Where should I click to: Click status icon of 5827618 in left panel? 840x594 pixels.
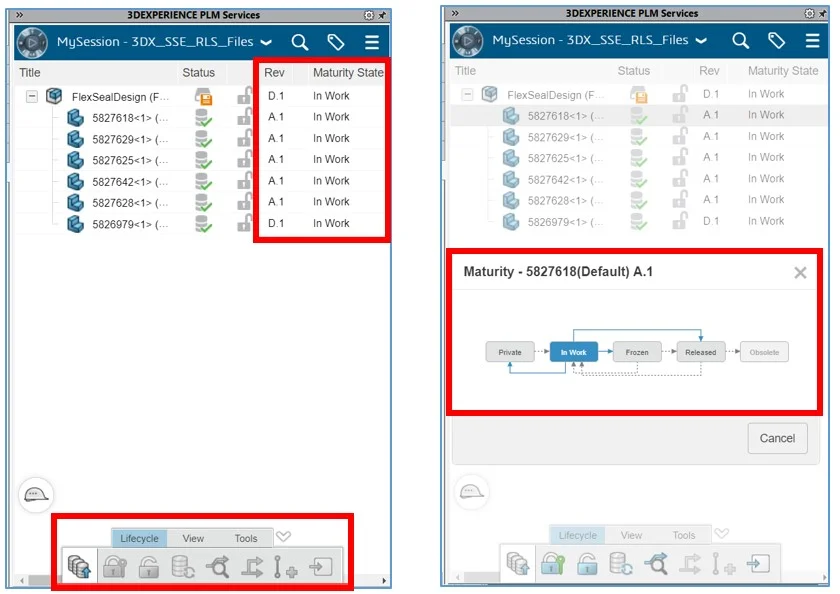[x=204, y=117]
